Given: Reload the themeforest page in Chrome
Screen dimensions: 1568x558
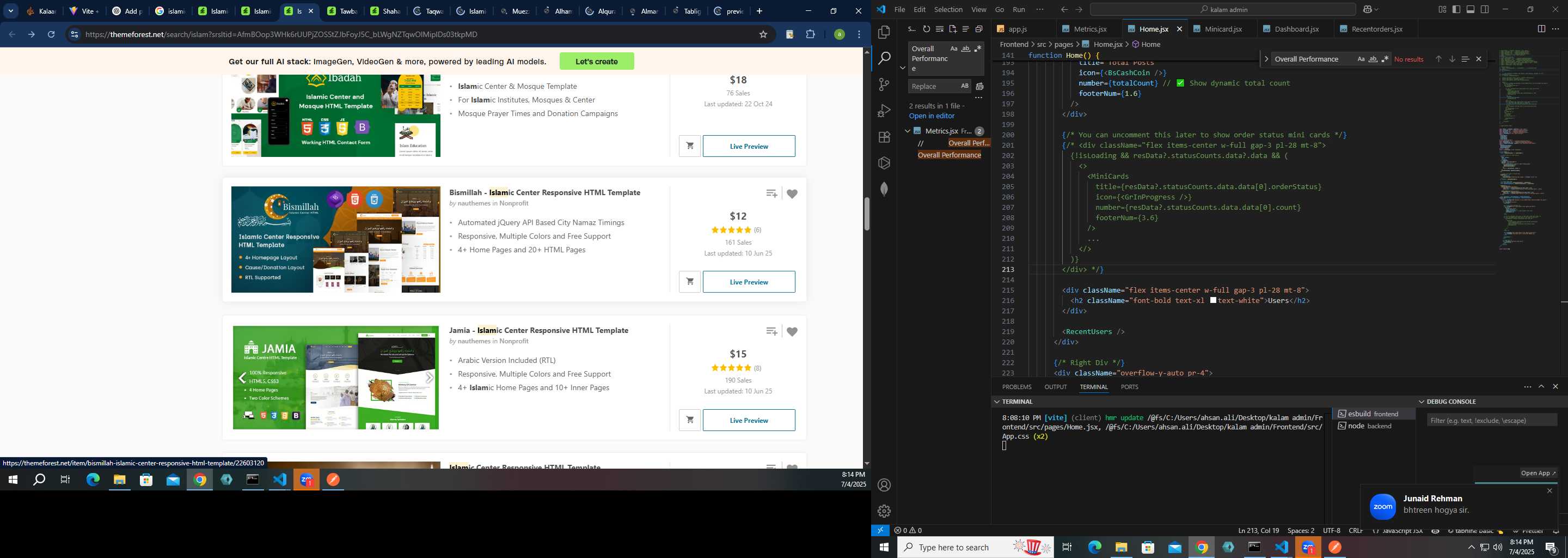Looking at the screenshot, I should pyautogui.click(x=51, y=35).
